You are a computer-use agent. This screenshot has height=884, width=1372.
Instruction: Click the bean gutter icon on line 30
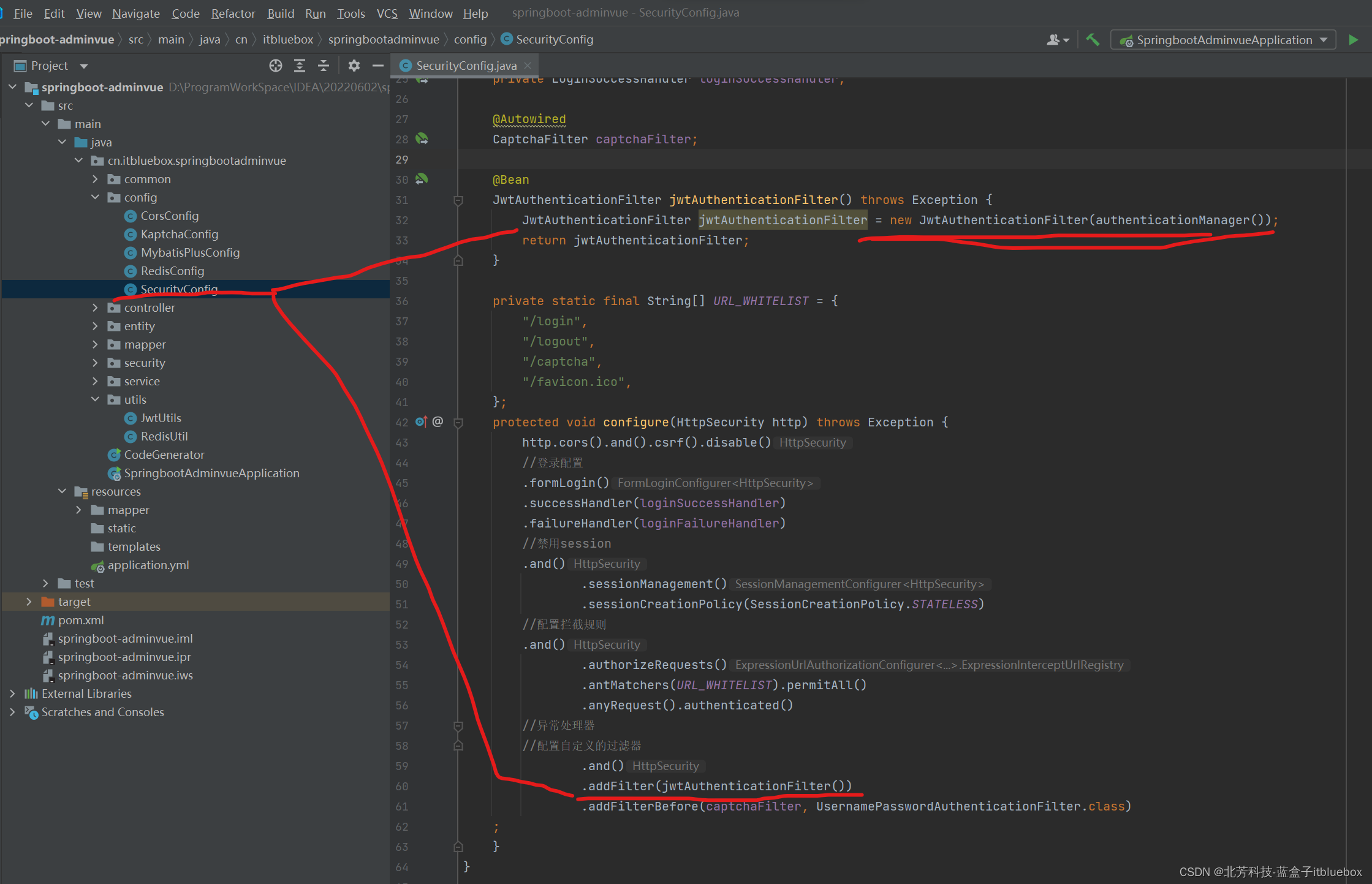(422, 179)
